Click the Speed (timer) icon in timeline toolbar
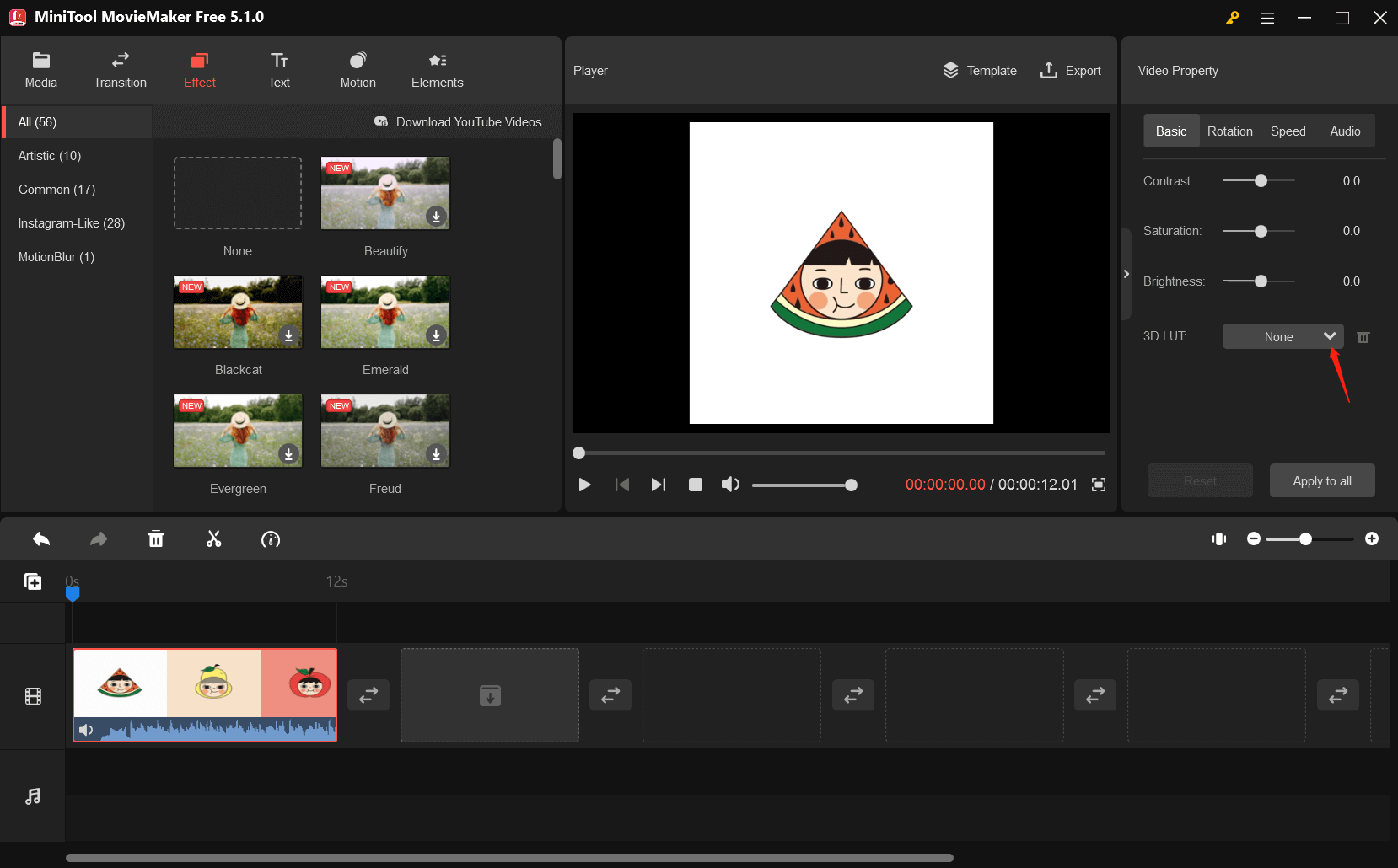This screenshot has height=868, width=1398. coord(271,538)
